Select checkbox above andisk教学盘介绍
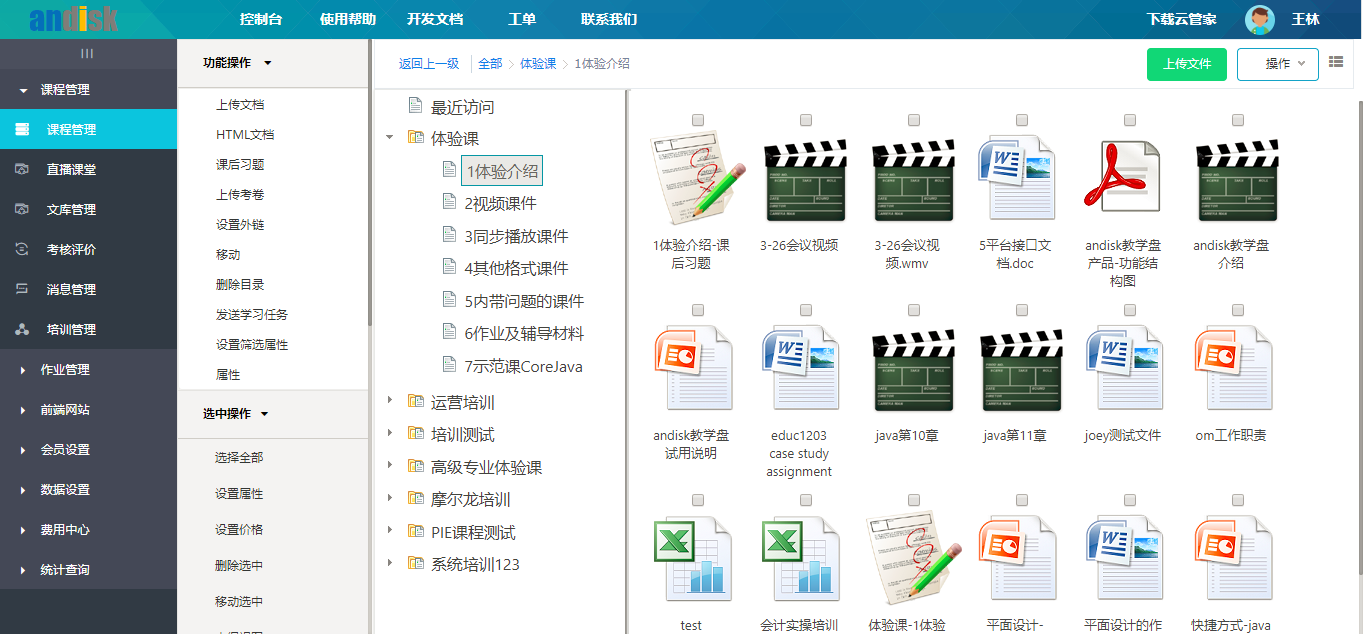The height and width of the screenshot is (634, 1363). 1238,120
